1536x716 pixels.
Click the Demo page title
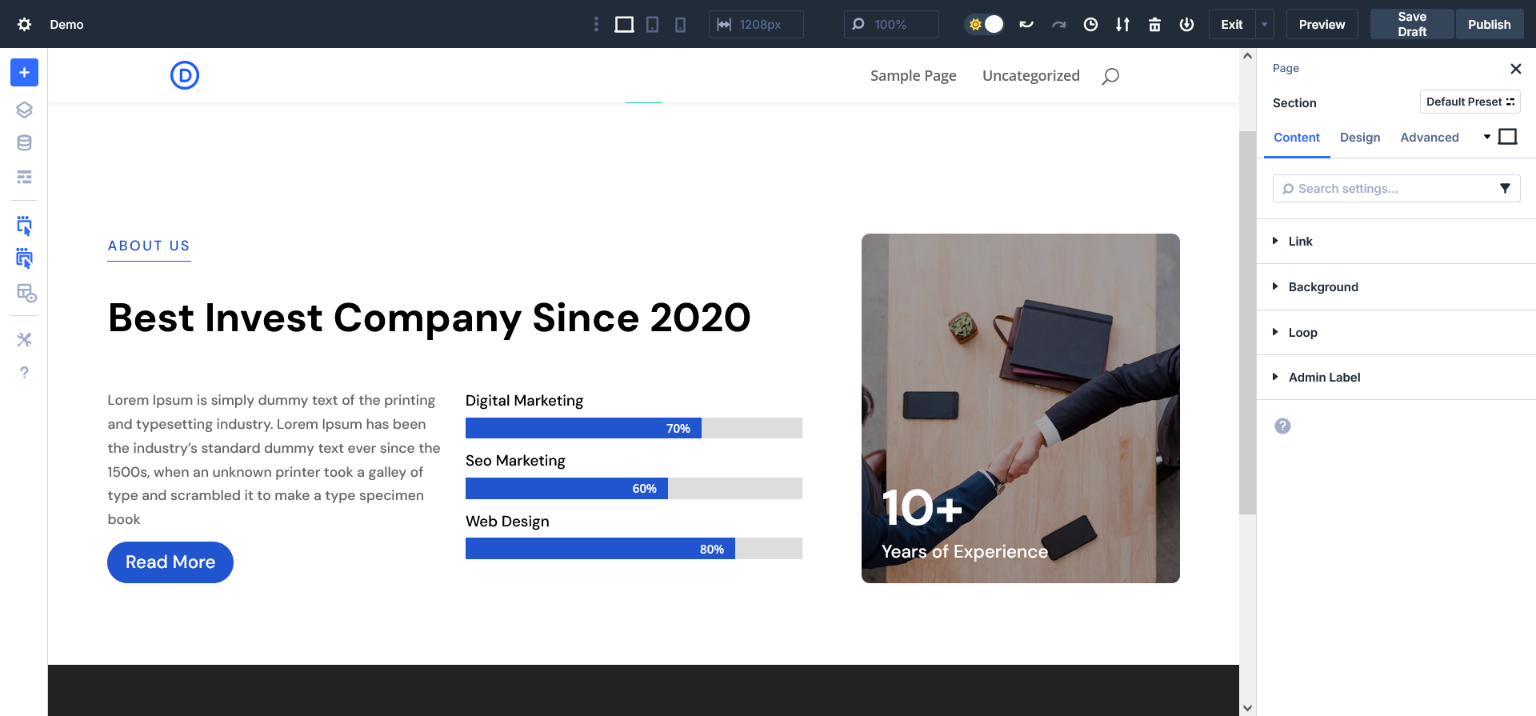coord(67,24)
